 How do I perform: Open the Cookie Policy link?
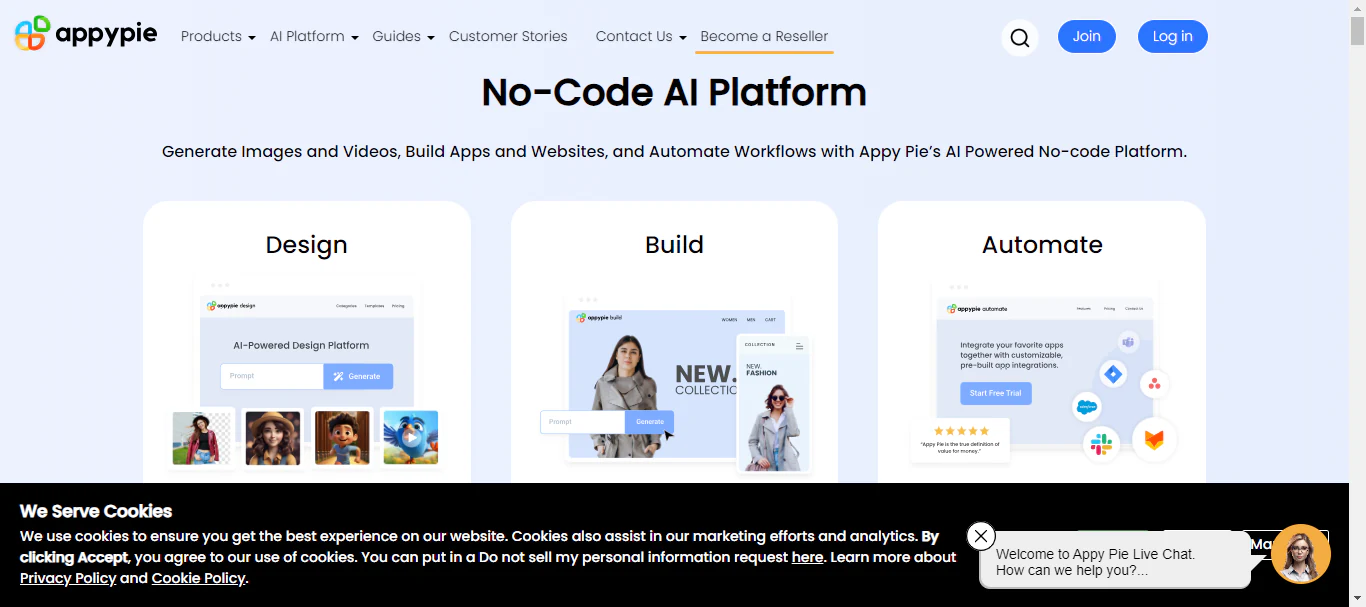198,578
